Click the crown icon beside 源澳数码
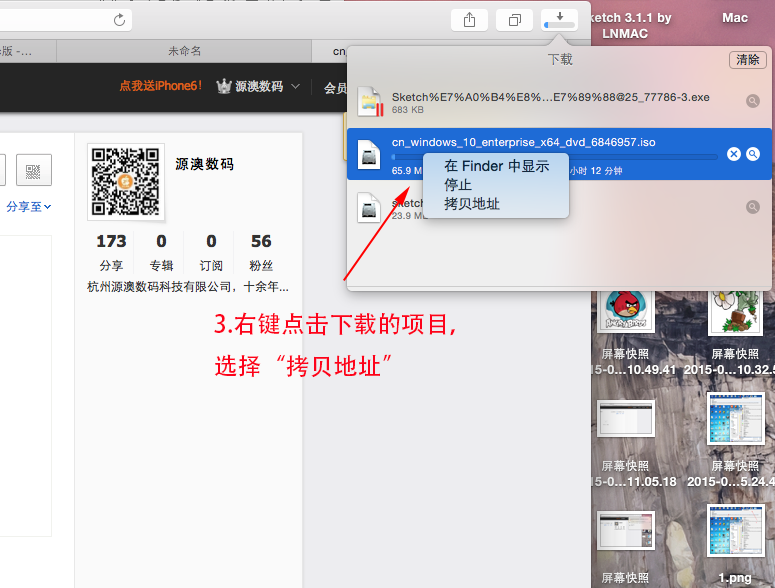Viewport: 775px width, 588px height. point(224,86)
